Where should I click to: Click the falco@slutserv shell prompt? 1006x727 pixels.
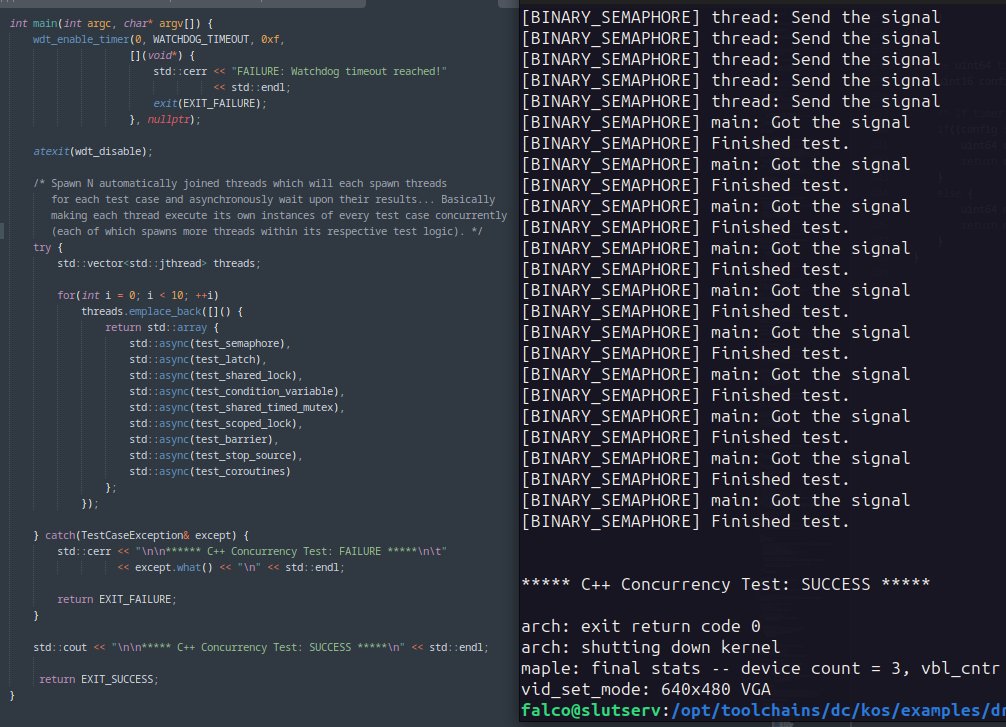591,710
